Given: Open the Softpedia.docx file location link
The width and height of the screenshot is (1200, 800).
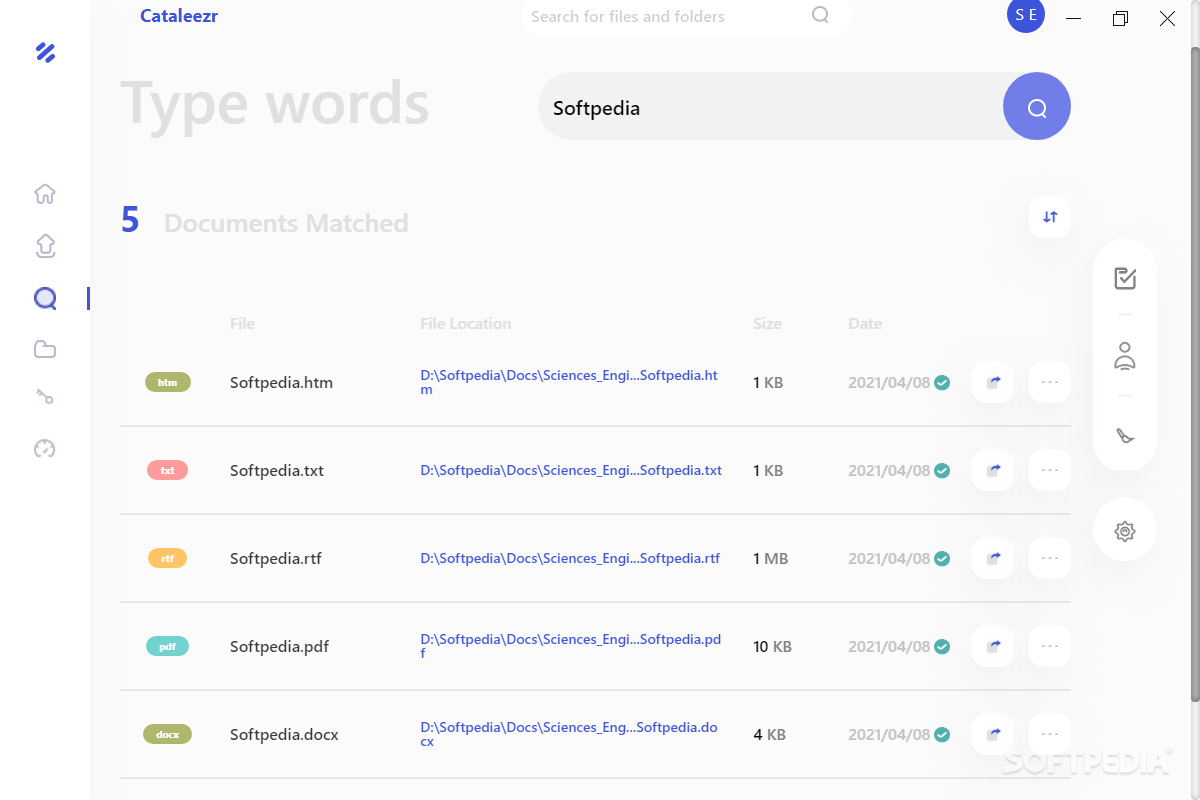Looking at the screenshot, I should pos(569,734).
